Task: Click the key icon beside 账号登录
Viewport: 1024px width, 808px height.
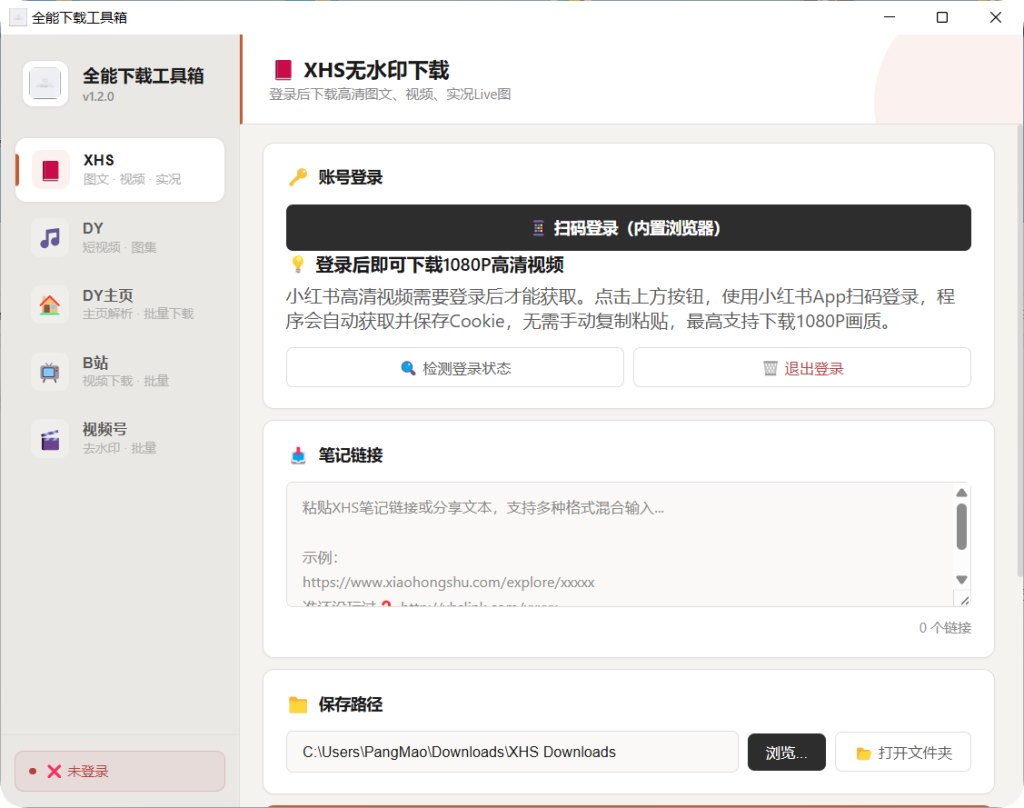Action: [x=298, y=177]
